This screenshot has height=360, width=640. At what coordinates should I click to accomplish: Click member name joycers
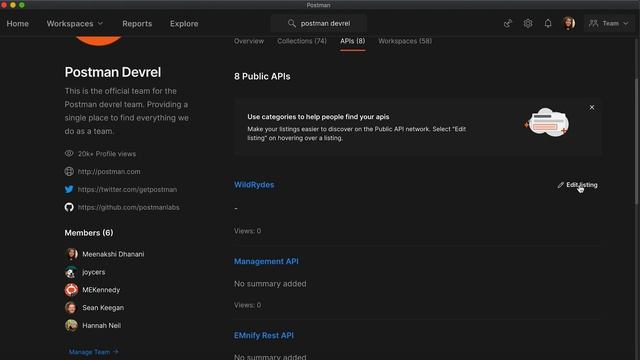point(93,272)
